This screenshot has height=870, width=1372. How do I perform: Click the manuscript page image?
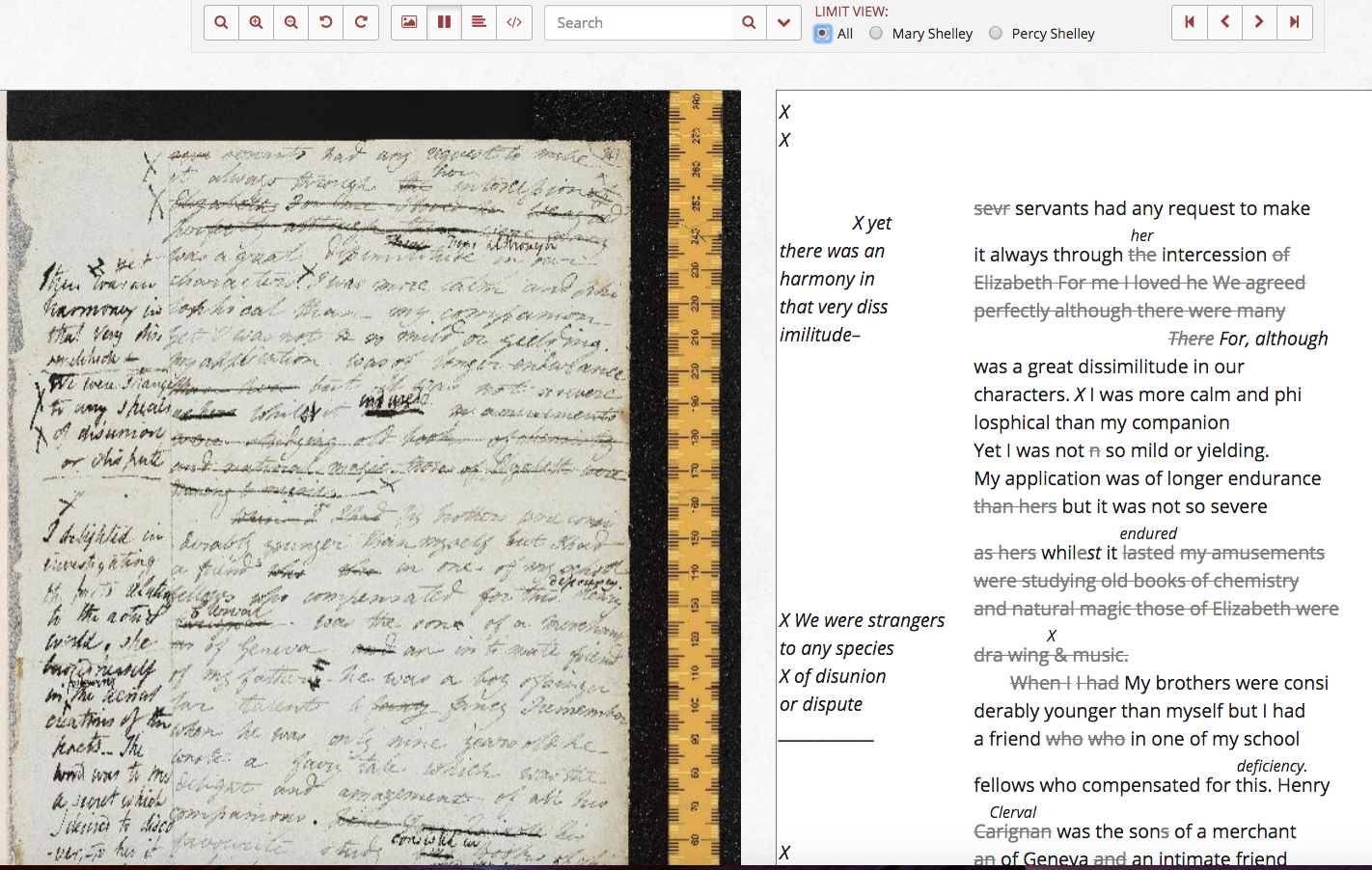pos(370,478)
